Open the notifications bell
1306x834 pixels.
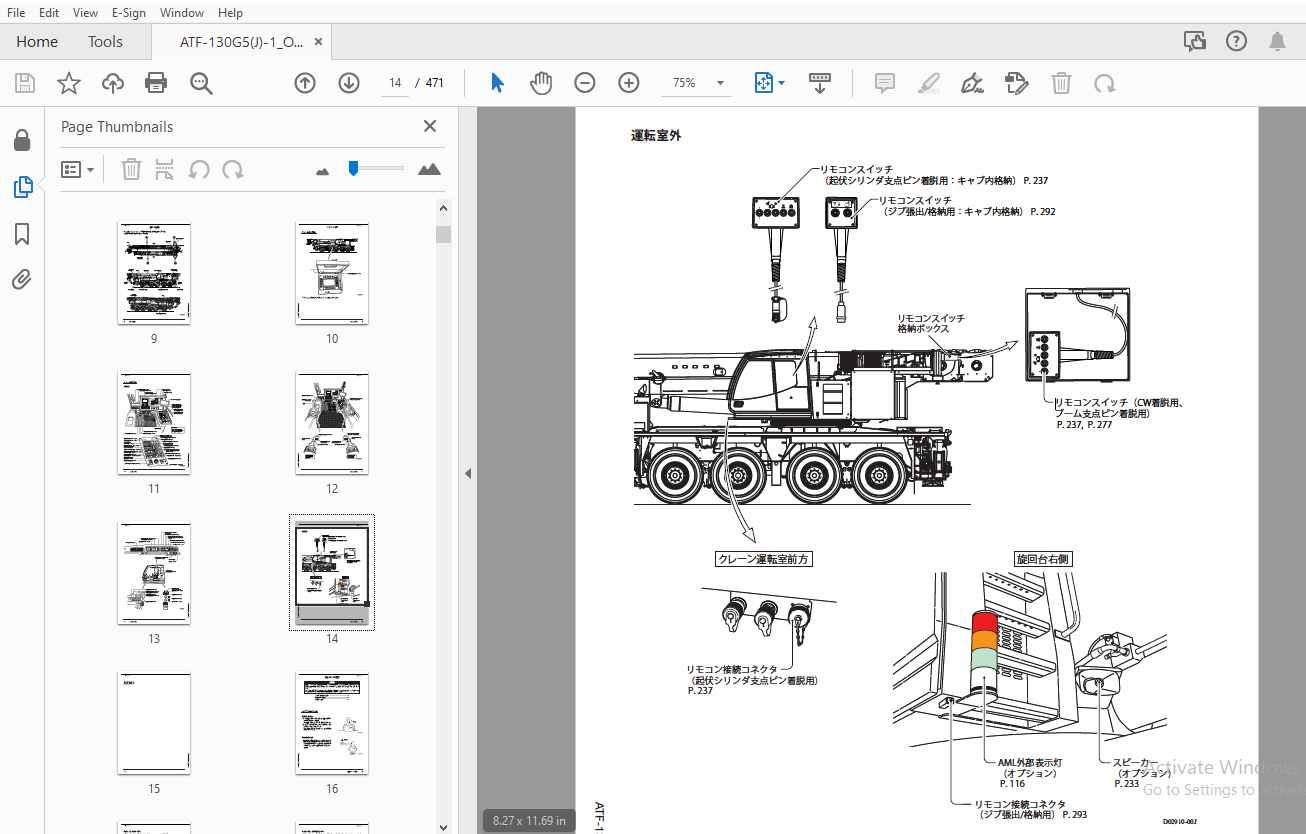[1277, 41]
